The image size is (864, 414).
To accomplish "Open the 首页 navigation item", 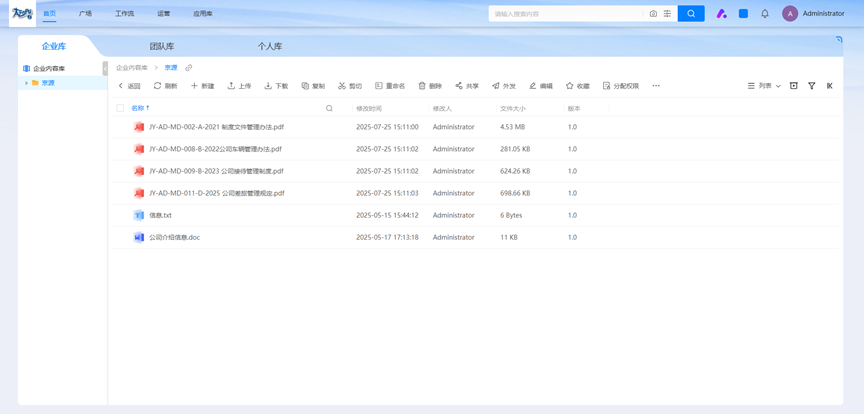I will coord(50,14).
